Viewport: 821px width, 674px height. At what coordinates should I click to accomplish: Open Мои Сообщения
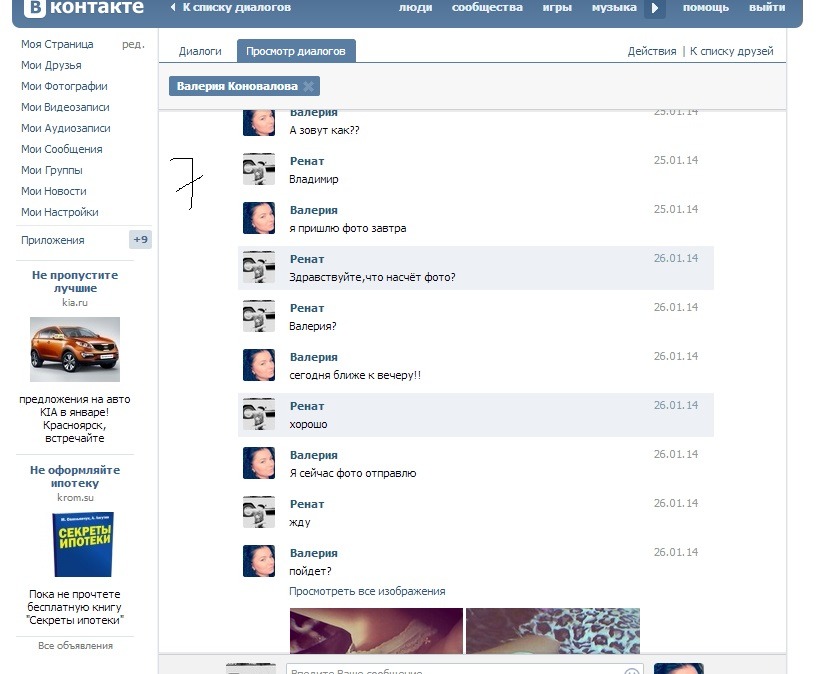(62, 149)
